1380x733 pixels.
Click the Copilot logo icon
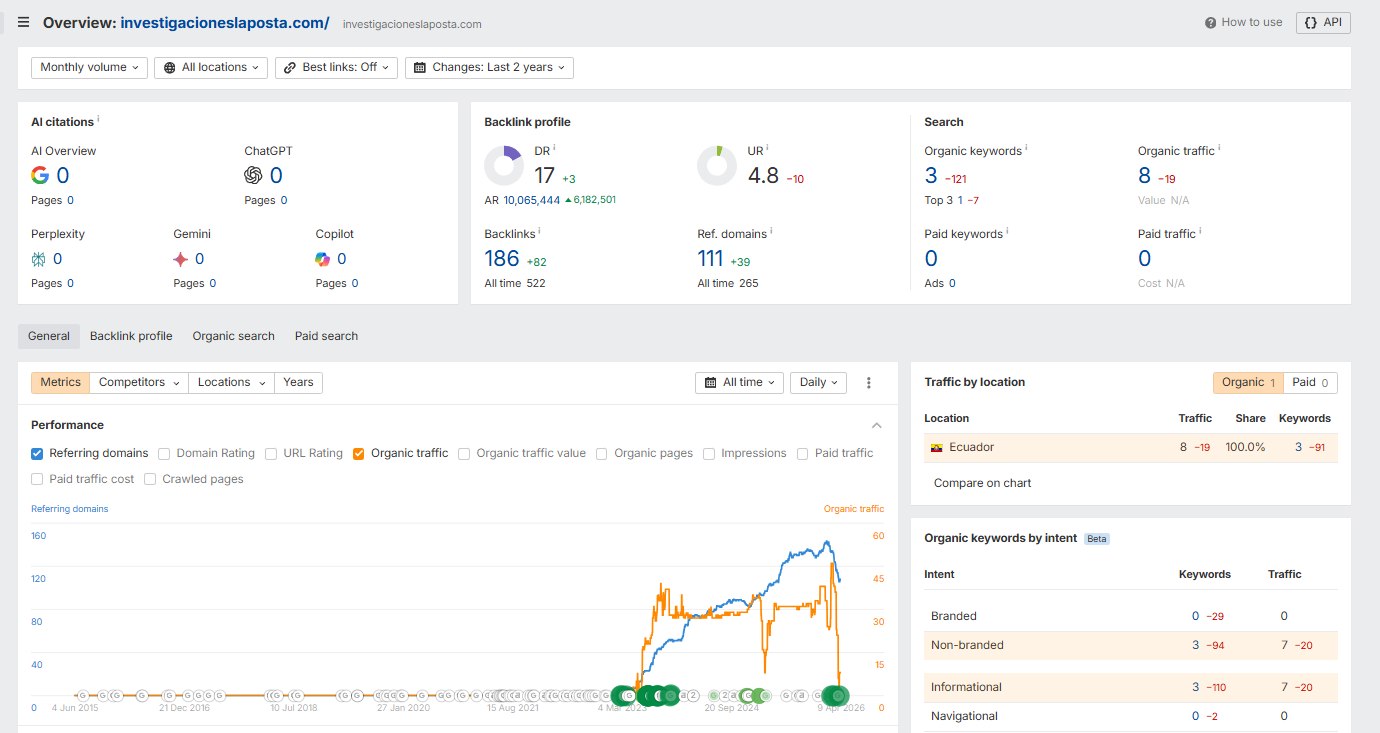coord(323,259)
